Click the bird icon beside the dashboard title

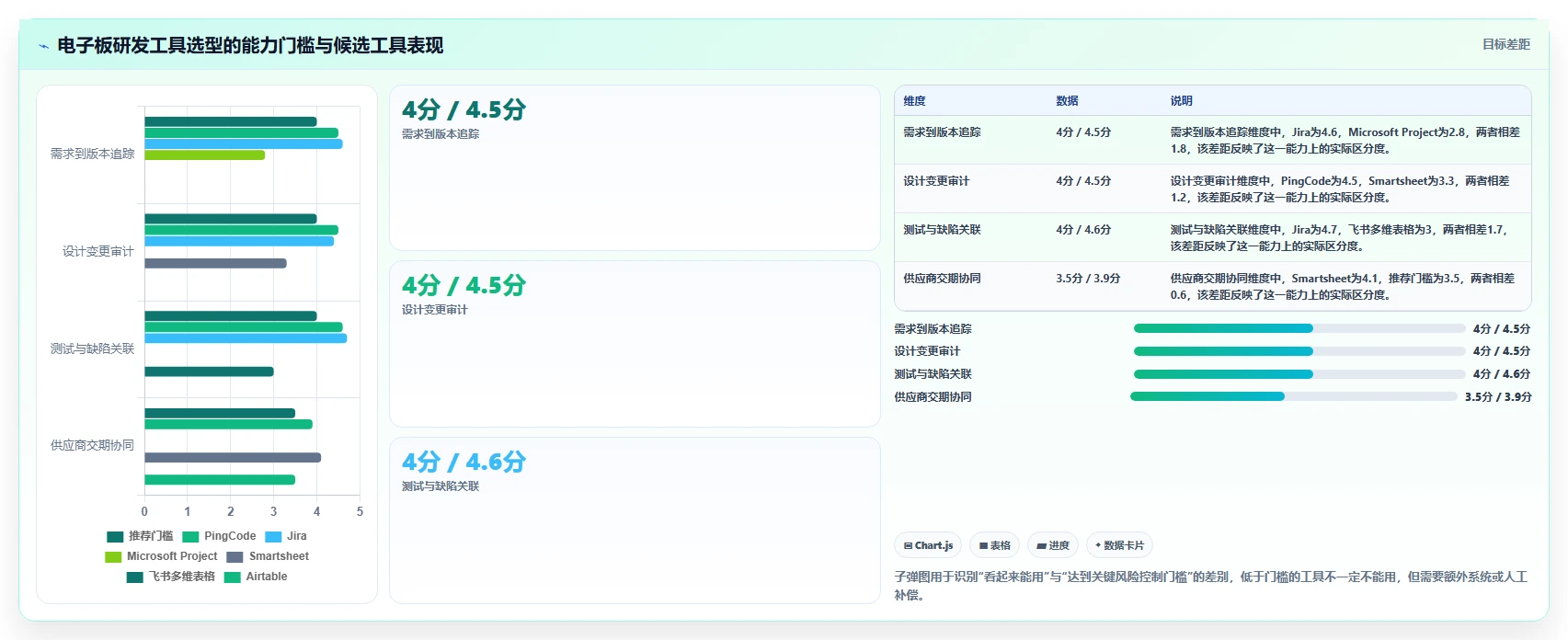click(43, 46)
